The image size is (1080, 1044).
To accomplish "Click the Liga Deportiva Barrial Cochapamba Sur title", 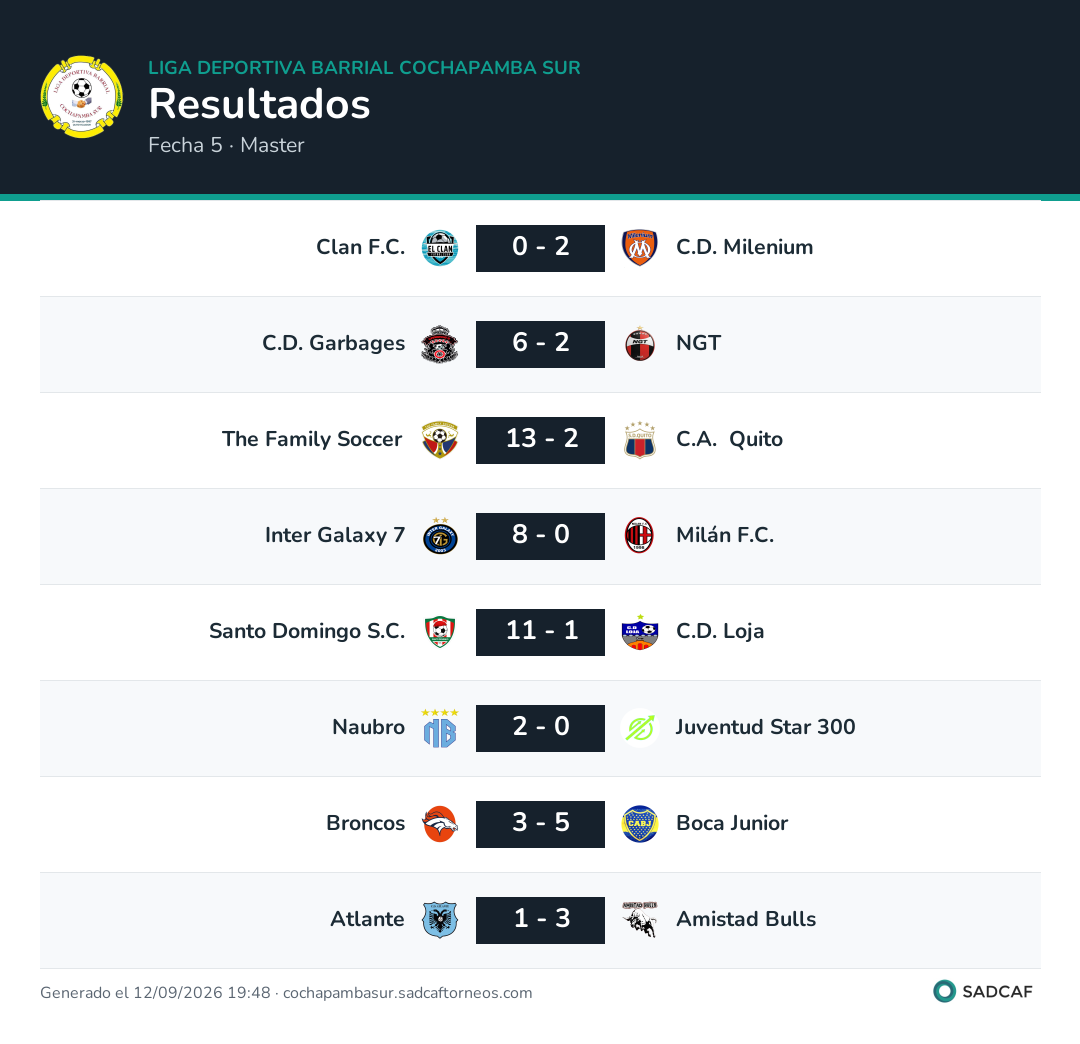I will point(364,67).
